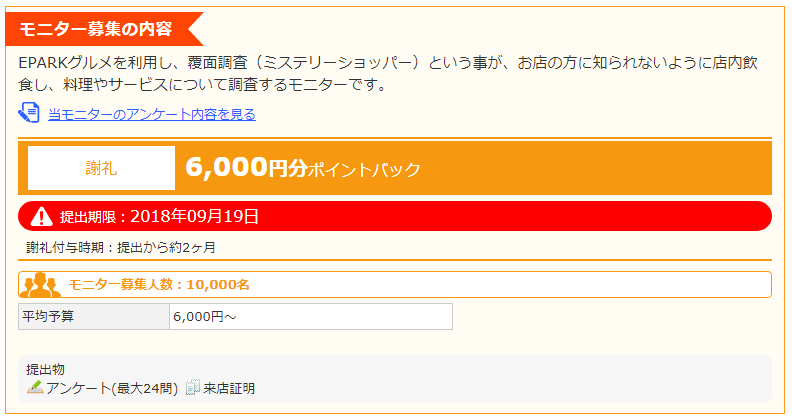Click the pencil icon next to アンケート(最大24問)
This screenshot has height=417, width=792.
(x=35, y=387)
